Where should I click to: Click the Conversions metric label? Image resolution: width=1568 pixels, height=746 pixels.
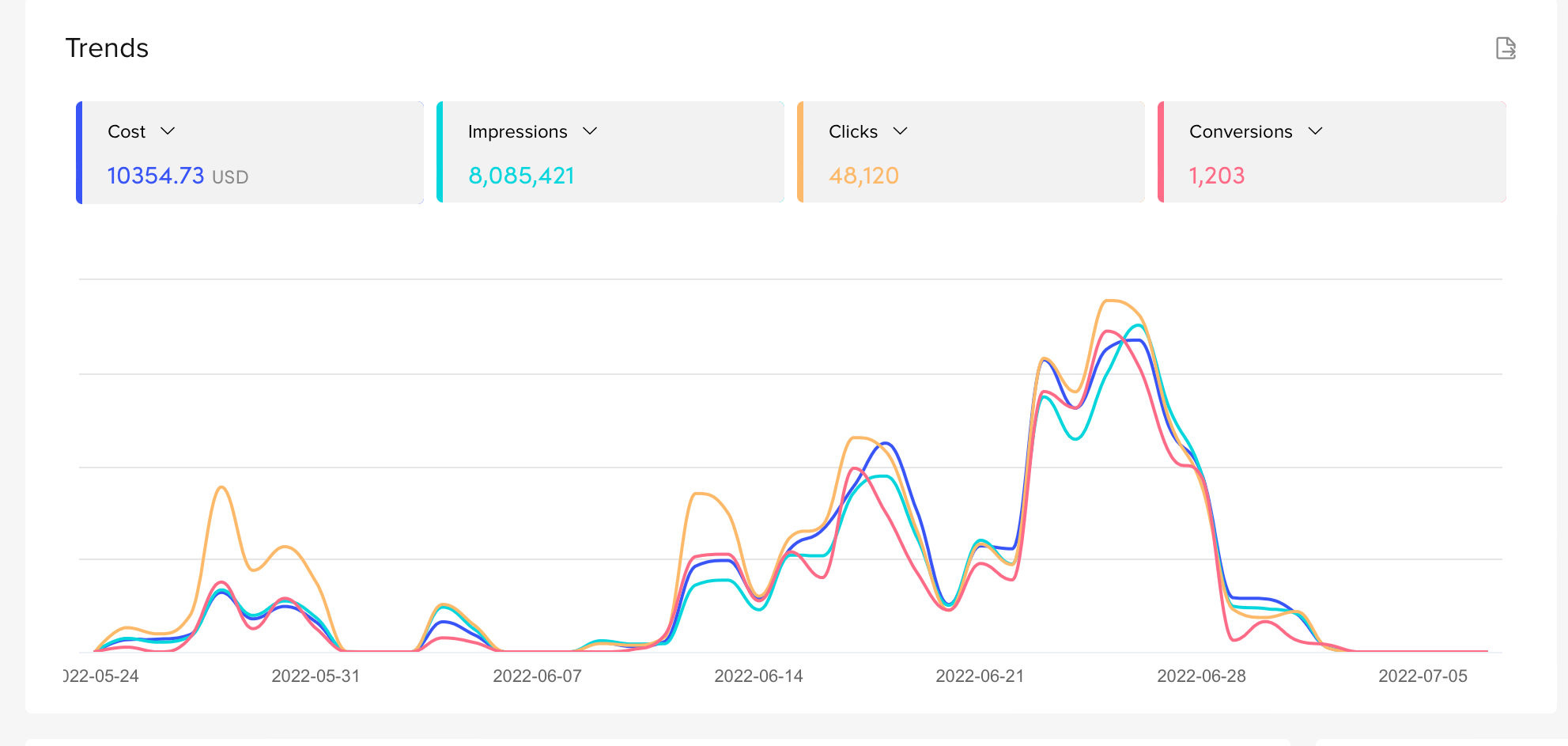pos(1240,131)
